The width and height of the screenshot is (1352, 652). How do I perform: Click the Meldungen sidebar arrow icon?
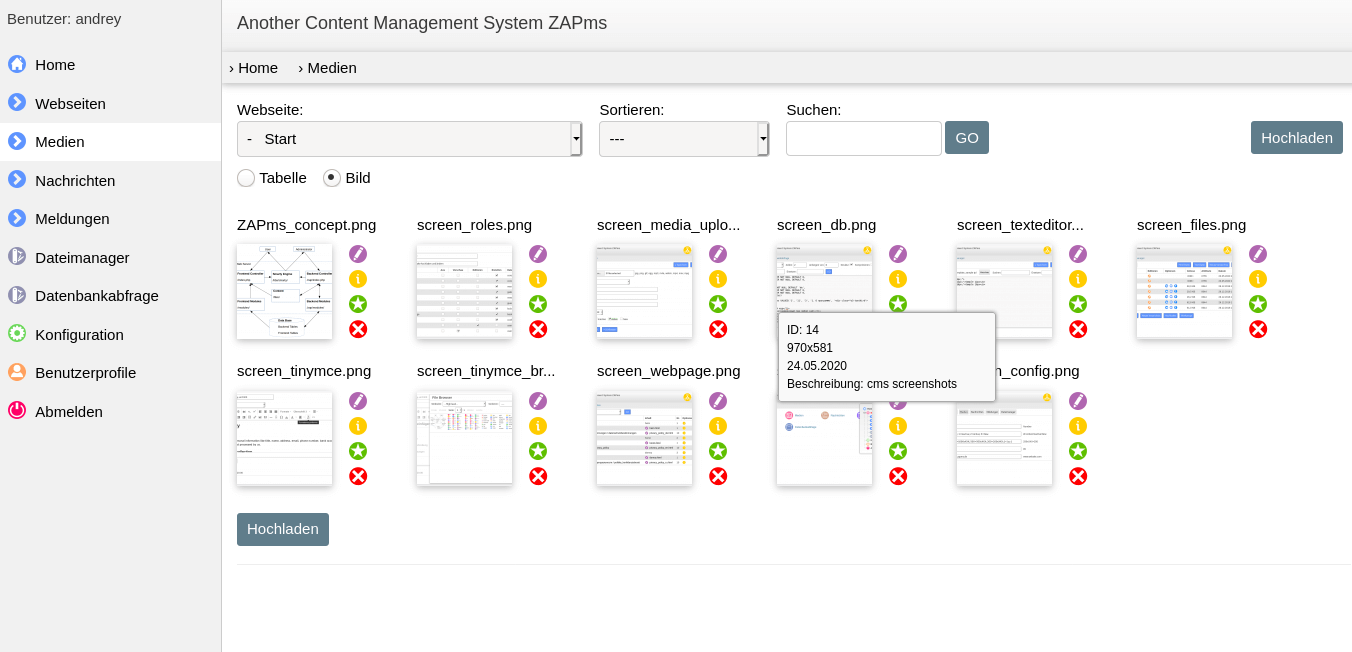click(x=17, y=218)
